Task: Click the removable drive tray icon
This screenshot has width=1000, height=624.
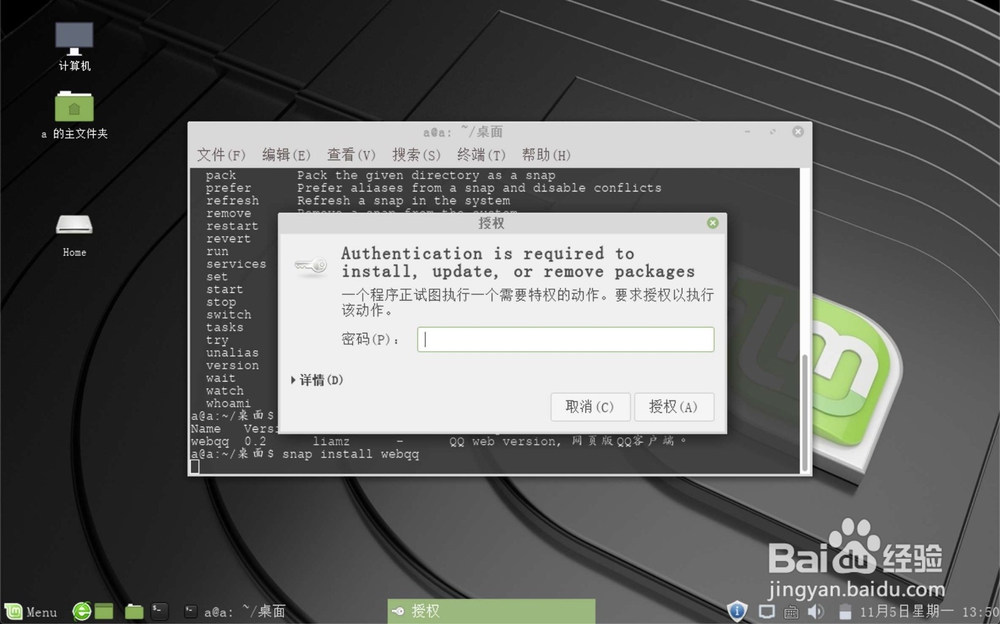Action: pyautogui.click(x=844, y=611)
